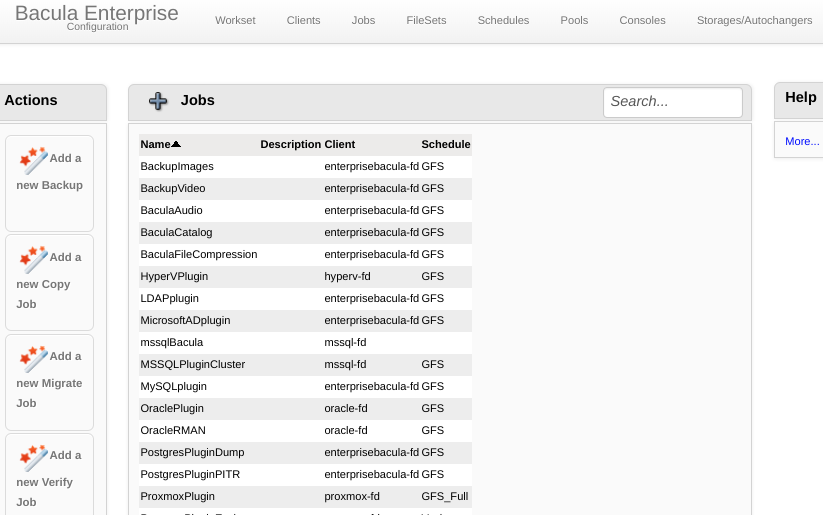This screenshot has height=515, width=823.
Task: Select the BackupVideo job
Action: [173, 188]
